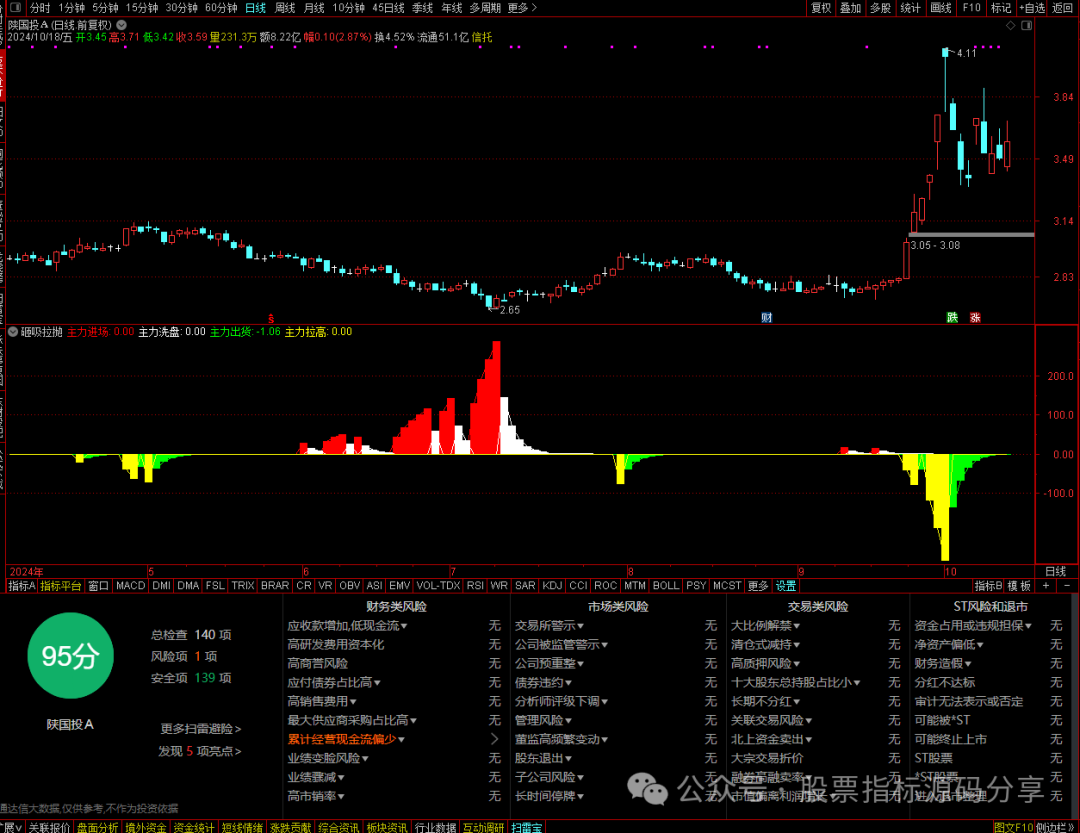
Task: Expand the 交易所警示 risk item
Action: [549, 626]
